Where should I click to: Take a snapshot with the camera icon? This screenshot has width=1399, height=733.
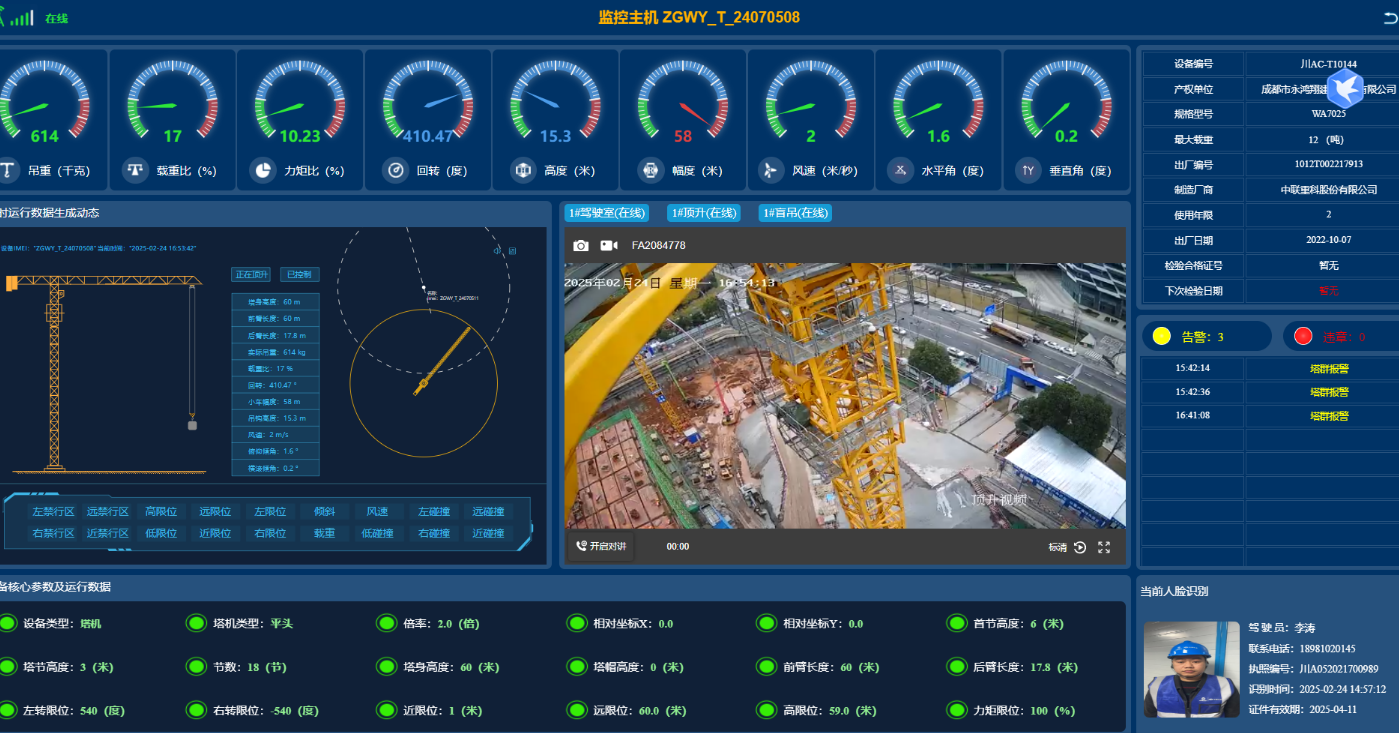tap(580, 246)
